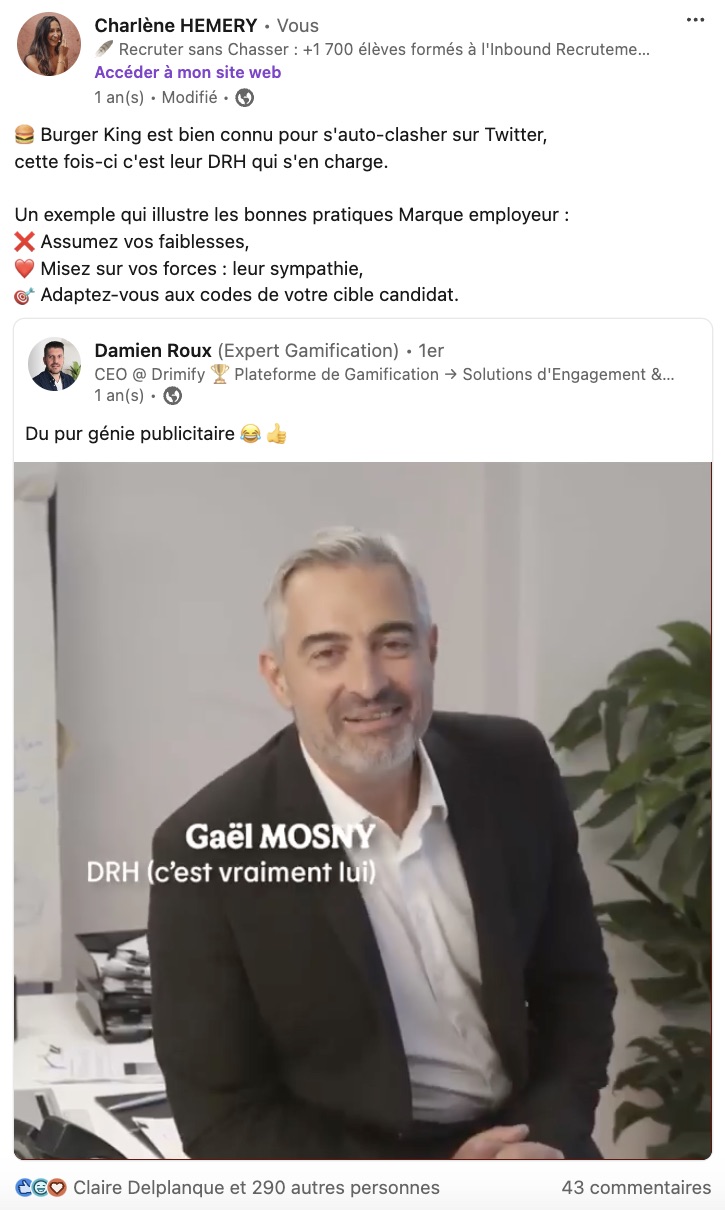Click Charlène's headline 'Recruter sans Chasser'
This screenshot has width=725, height=1210.
pos(372,48)
